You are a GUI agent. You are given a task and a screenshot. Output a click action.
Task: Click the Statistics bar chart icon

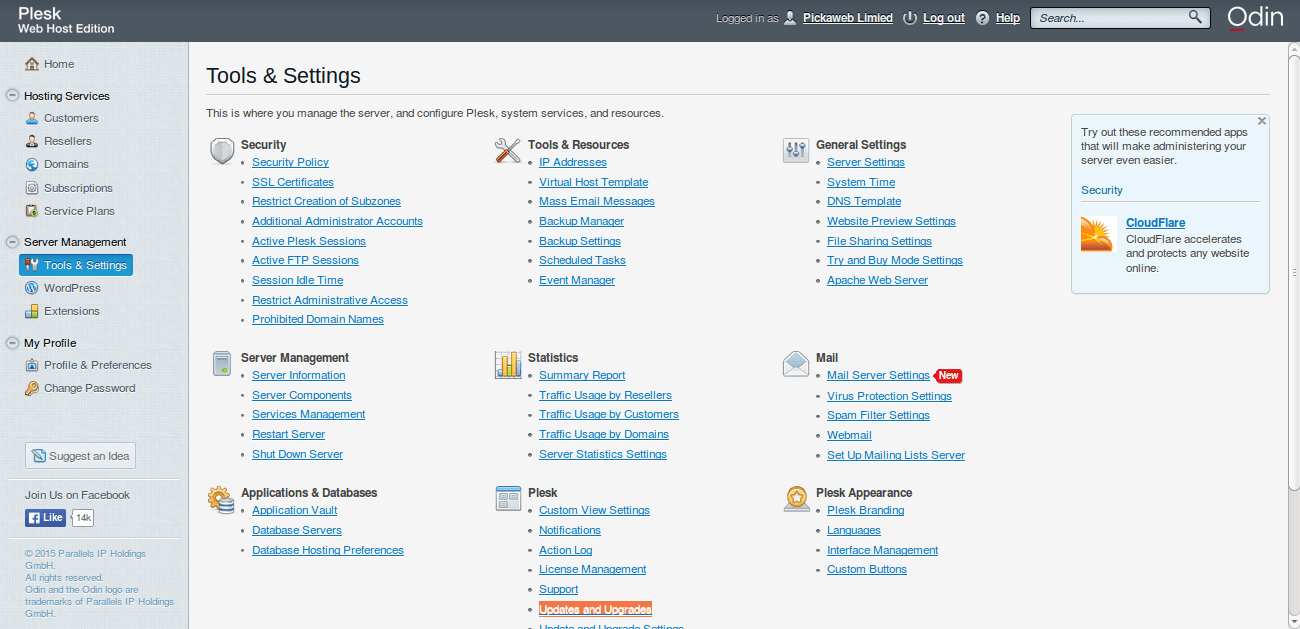[x=509, y=364]
